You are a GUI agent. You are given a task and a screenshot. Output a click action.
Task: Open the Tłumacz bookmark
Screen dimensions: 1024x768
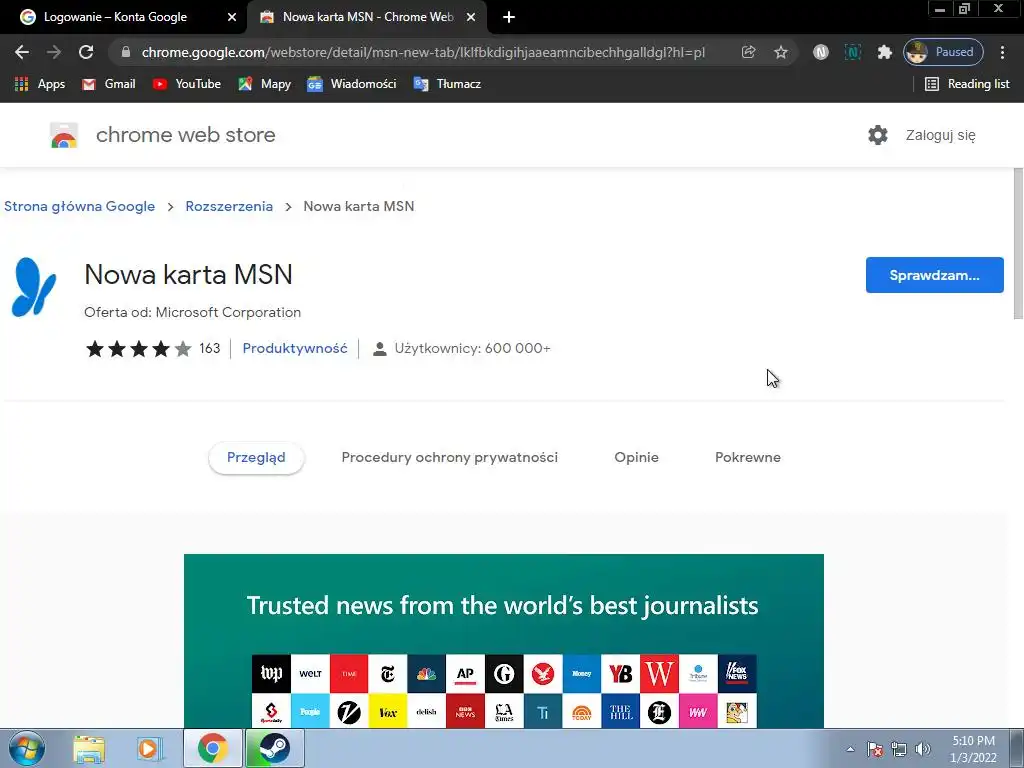(447, 84)
